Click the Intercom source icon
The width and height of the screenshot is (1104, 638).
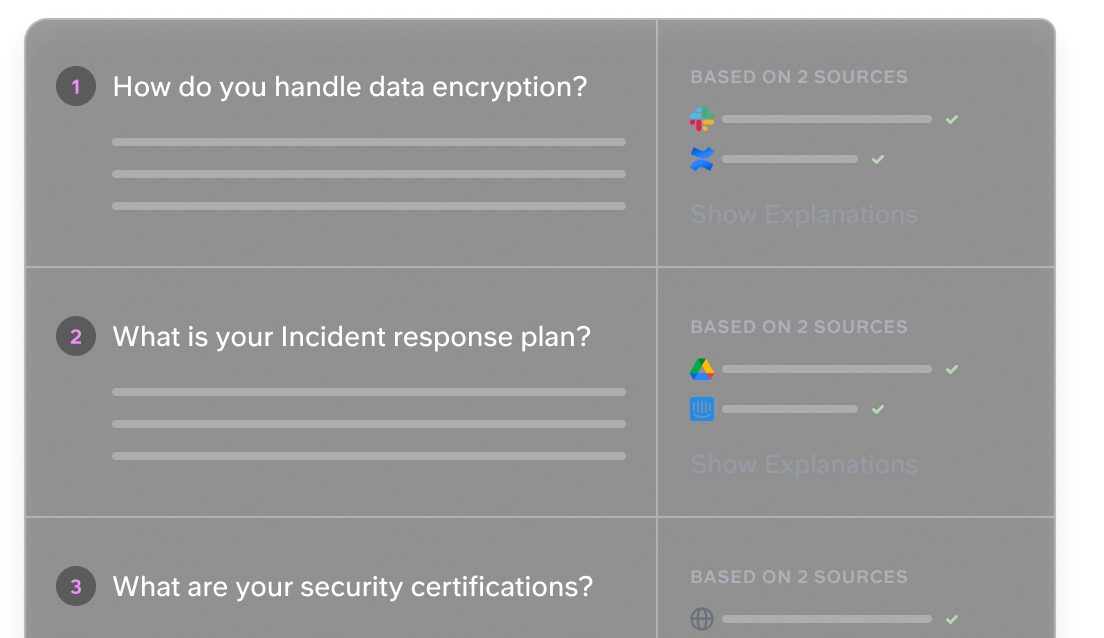[702, 409]
